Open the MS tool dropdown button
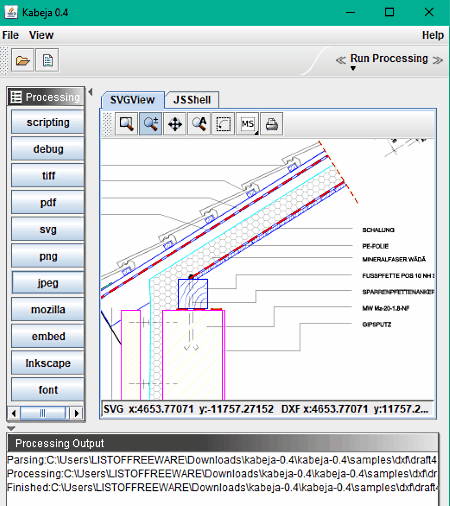This screenshot has width=450, height=506. (x=248, y=124)
